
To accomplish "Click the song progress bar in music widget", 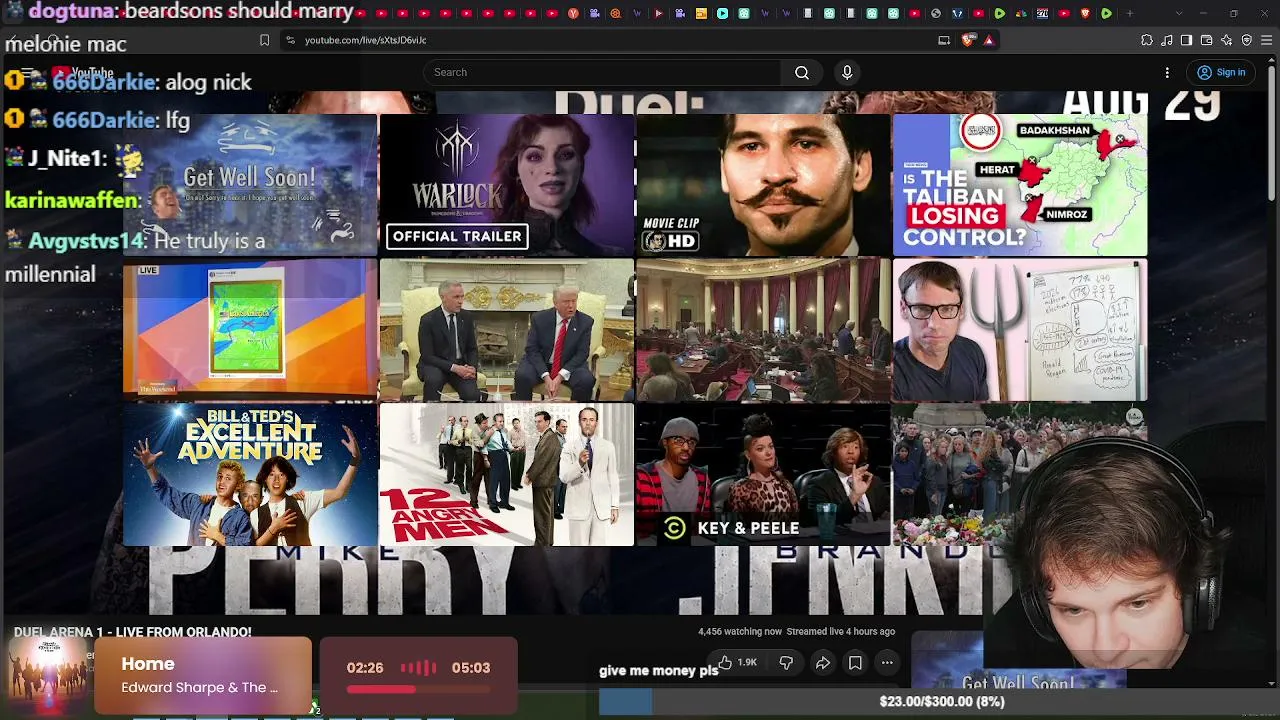I will [418, 689].
